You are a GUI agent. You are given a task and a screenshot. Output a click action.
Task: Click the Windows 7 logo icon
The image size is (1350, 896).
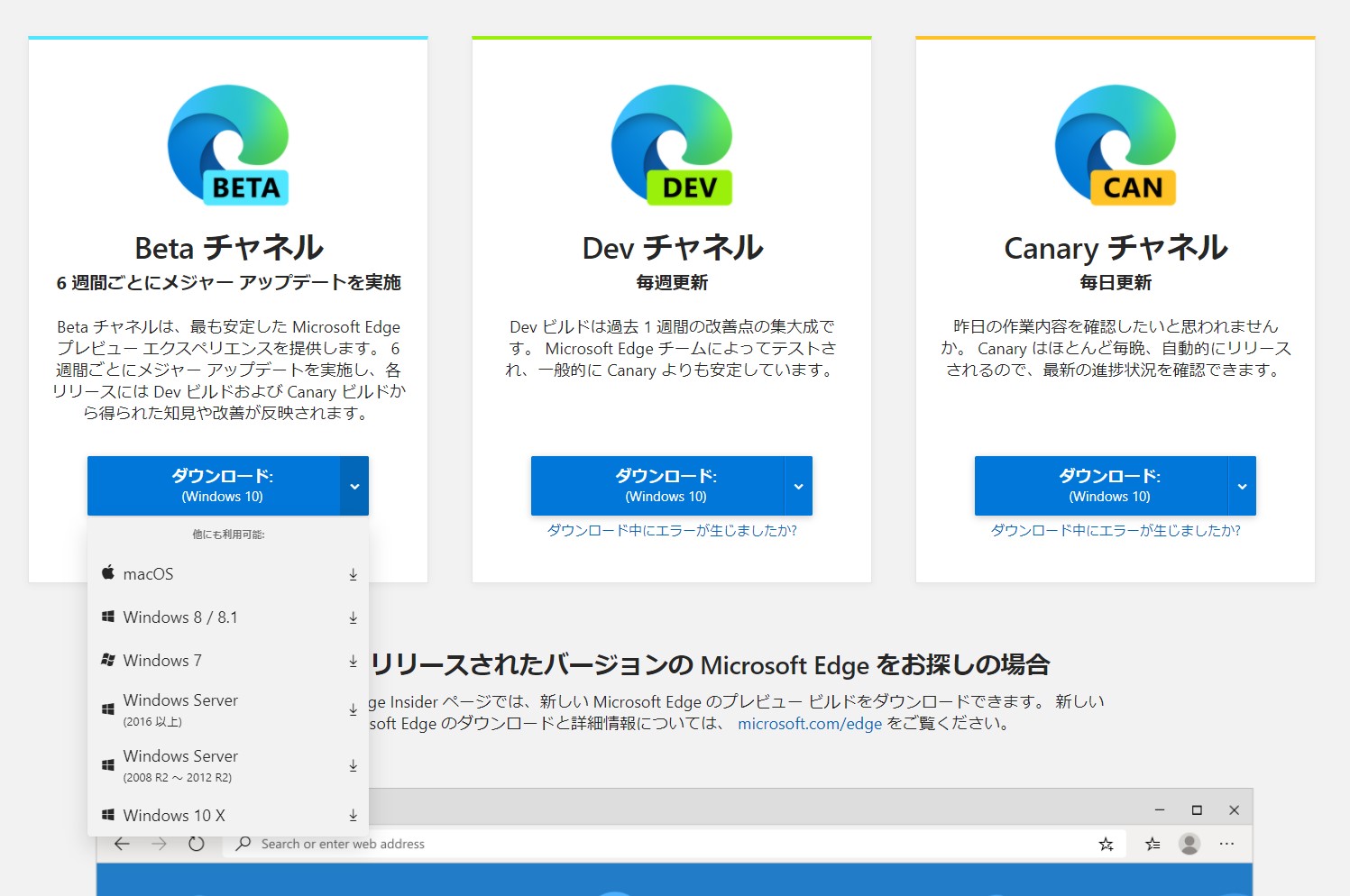[107, 660]
